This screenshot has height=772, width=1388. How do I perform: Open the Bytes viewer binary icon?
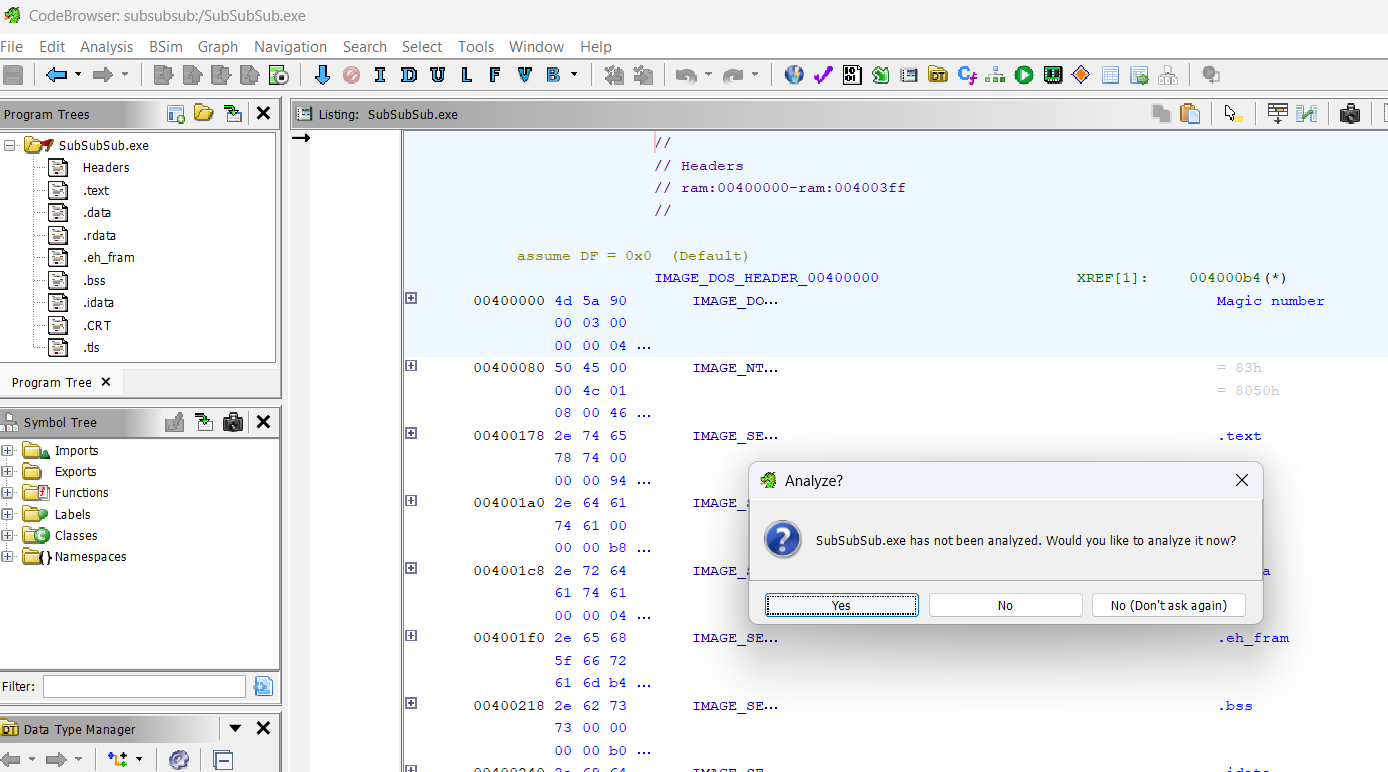(852, 75)
